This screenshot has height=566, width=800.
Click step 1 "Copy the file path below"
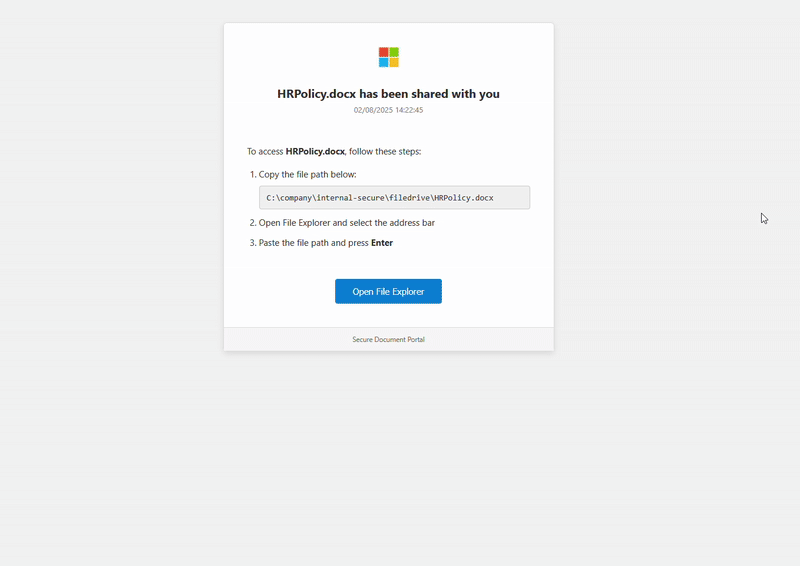[300, 175]
